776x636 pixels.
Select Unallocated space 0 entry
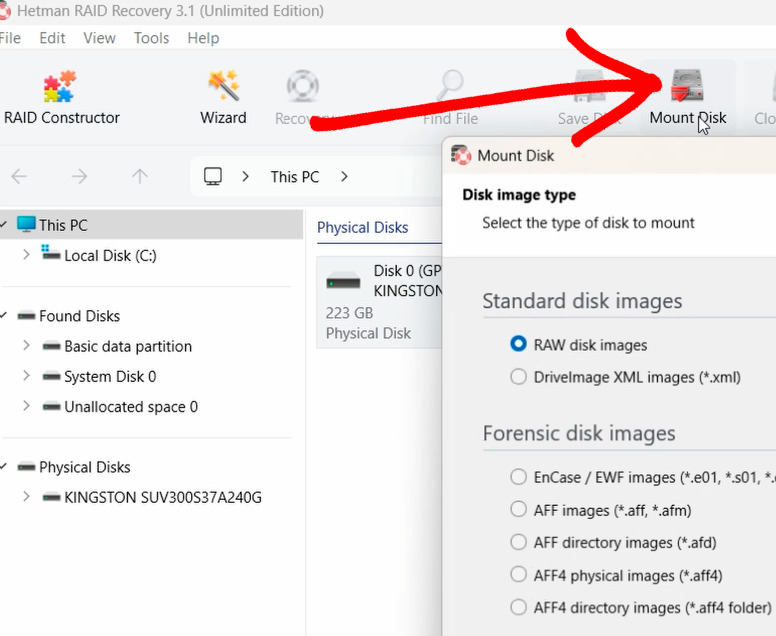131,407
